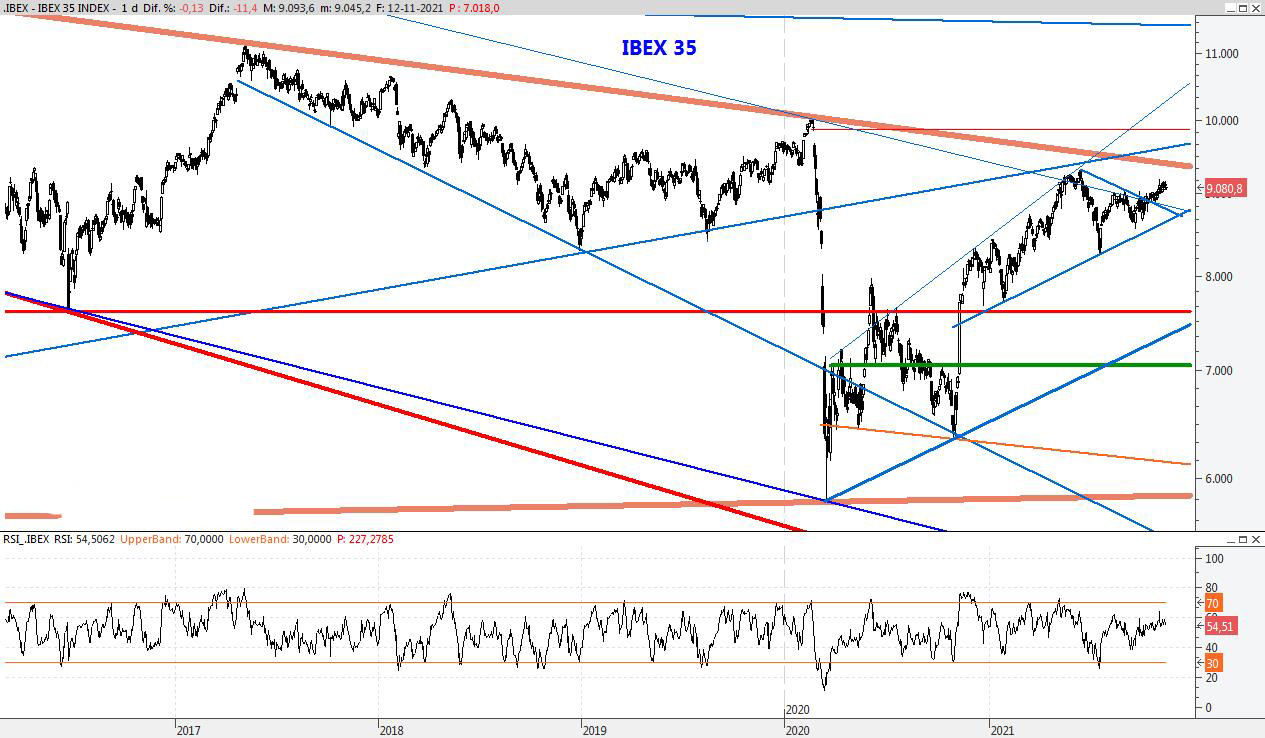Click the RSI 54,51 value marker
Image resolution: width=1265 pixels, height=738 pixels.
pyautogui.click(x=1220, y=625)
